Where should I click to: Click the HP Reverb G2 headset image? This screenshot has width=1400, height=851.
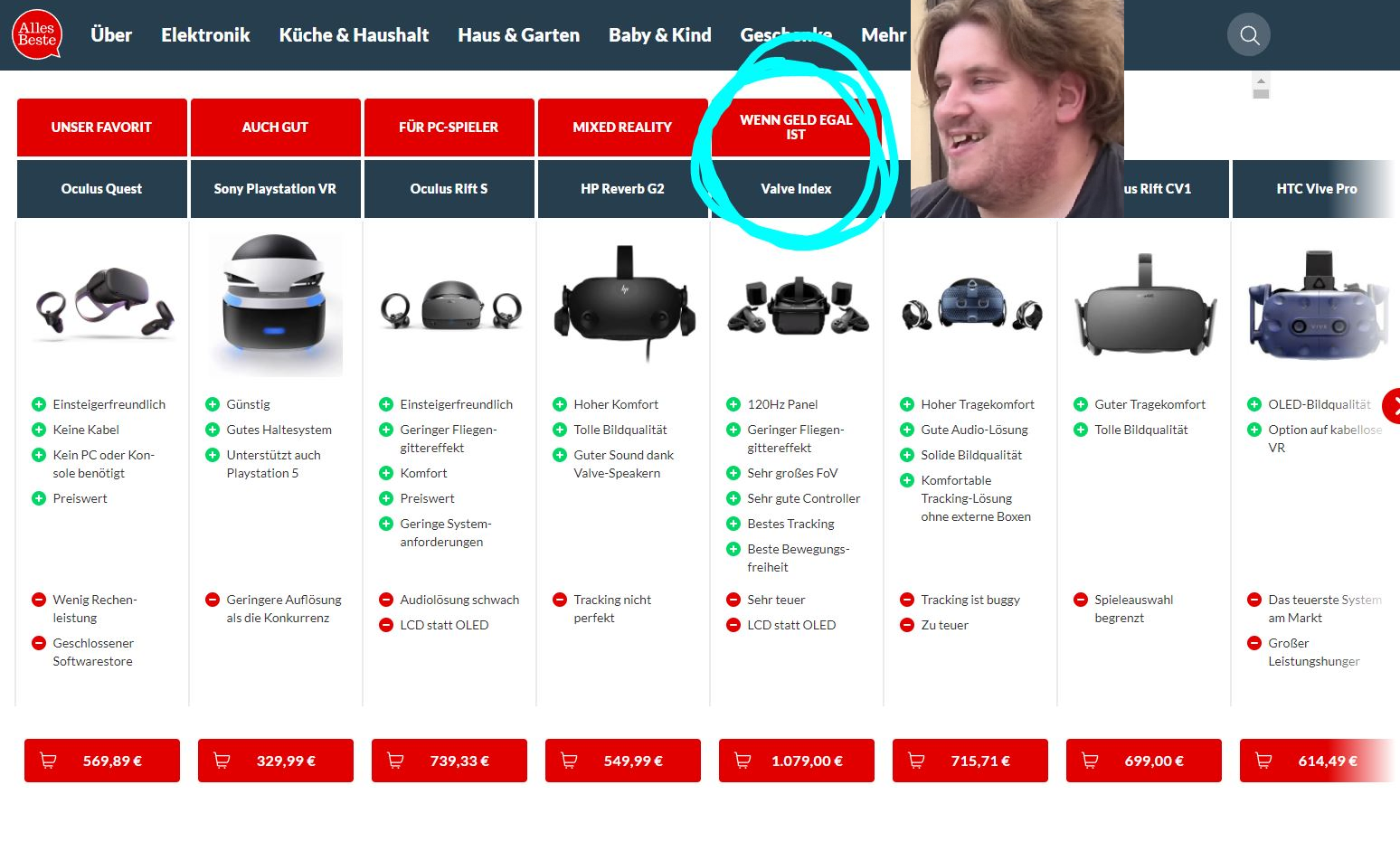coord(624,303)
